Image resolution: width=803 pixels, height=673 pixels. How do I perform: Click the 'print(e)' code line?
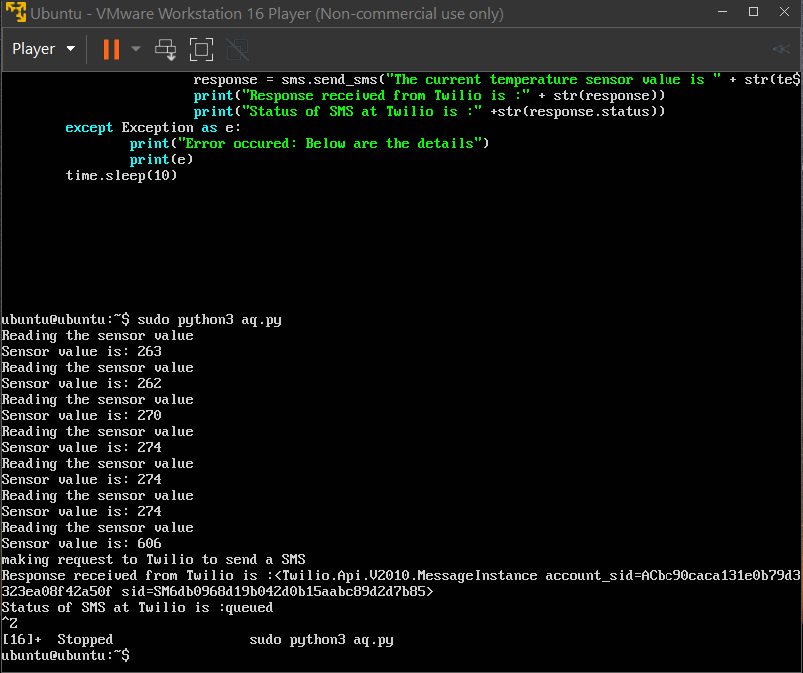click(161, 159)
